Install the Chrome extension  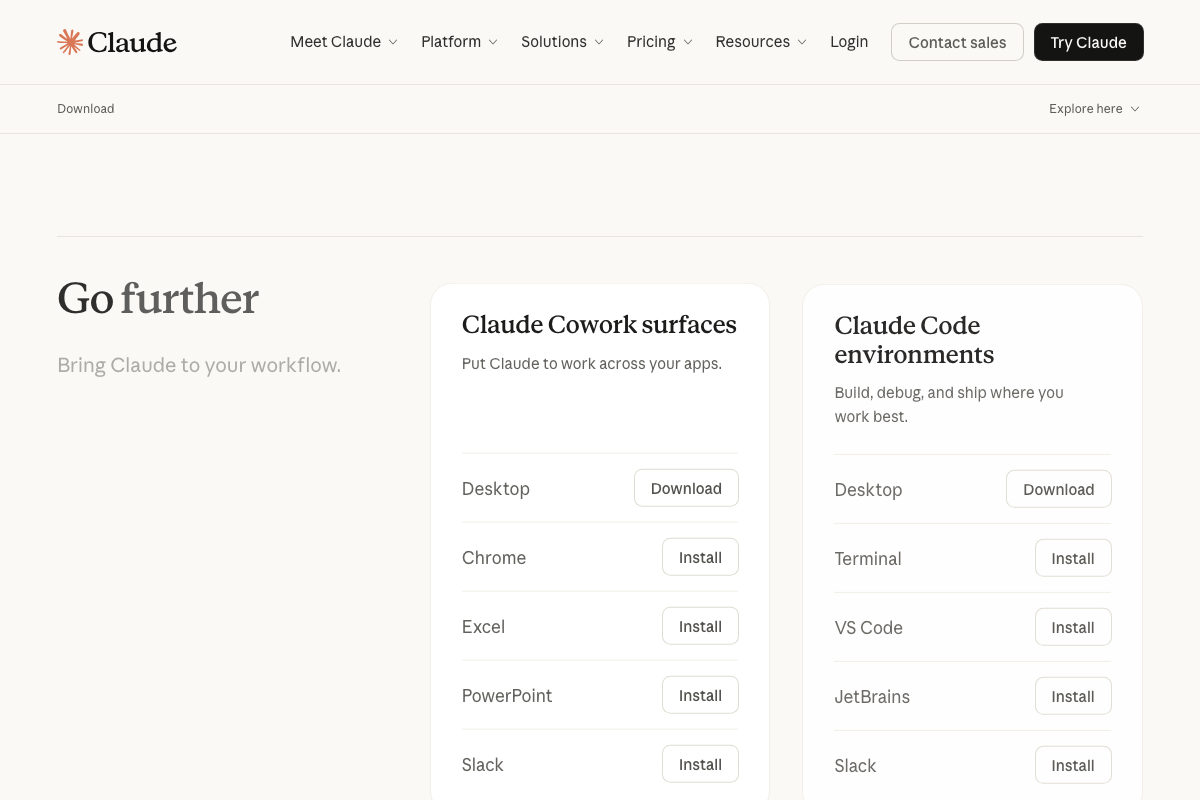click(x=700, y=557)
